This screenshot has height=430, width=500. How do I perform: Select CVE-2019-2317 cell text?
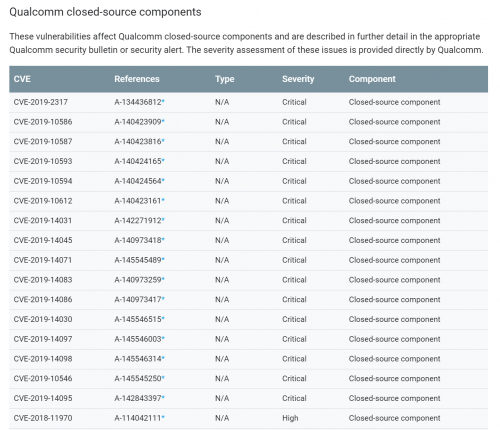click(x=41, y=102)
